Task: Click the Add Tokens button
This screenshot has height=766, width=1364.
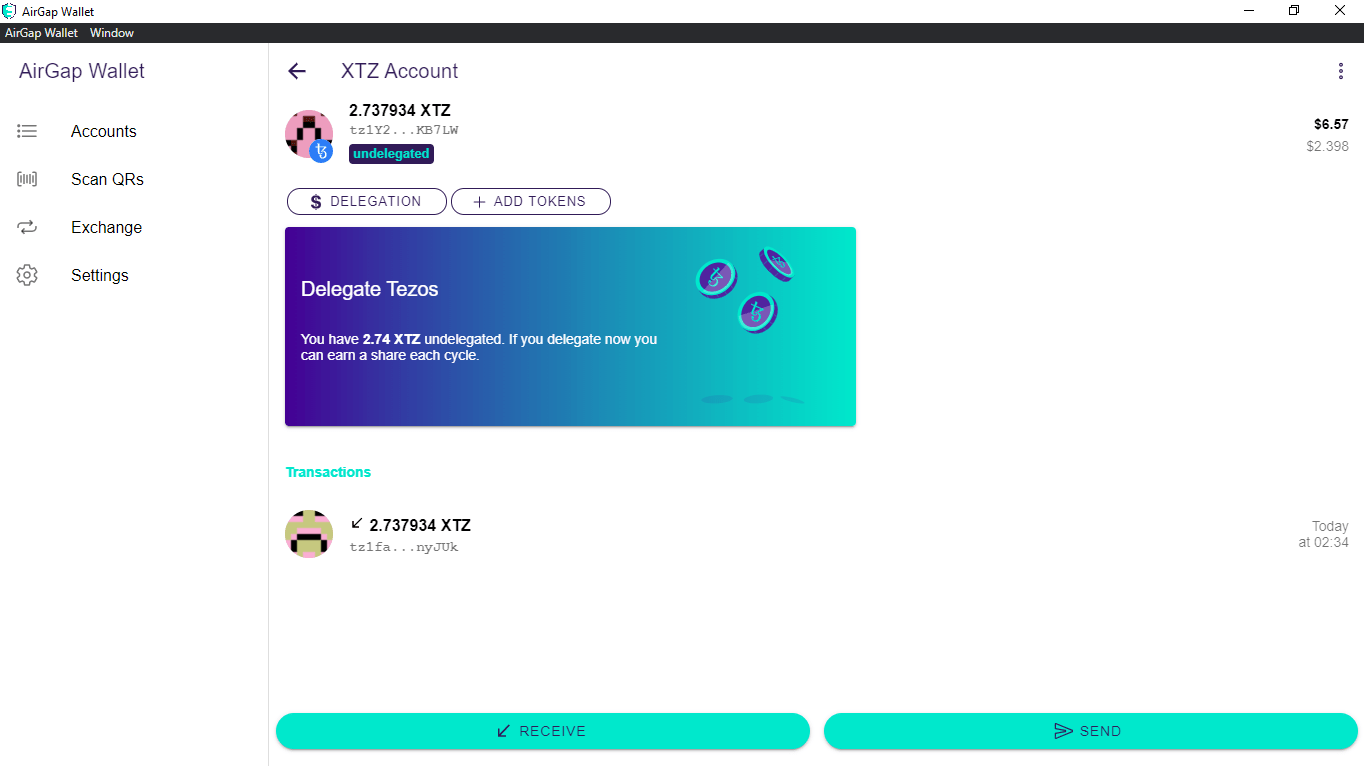Action: pos(531,201)
